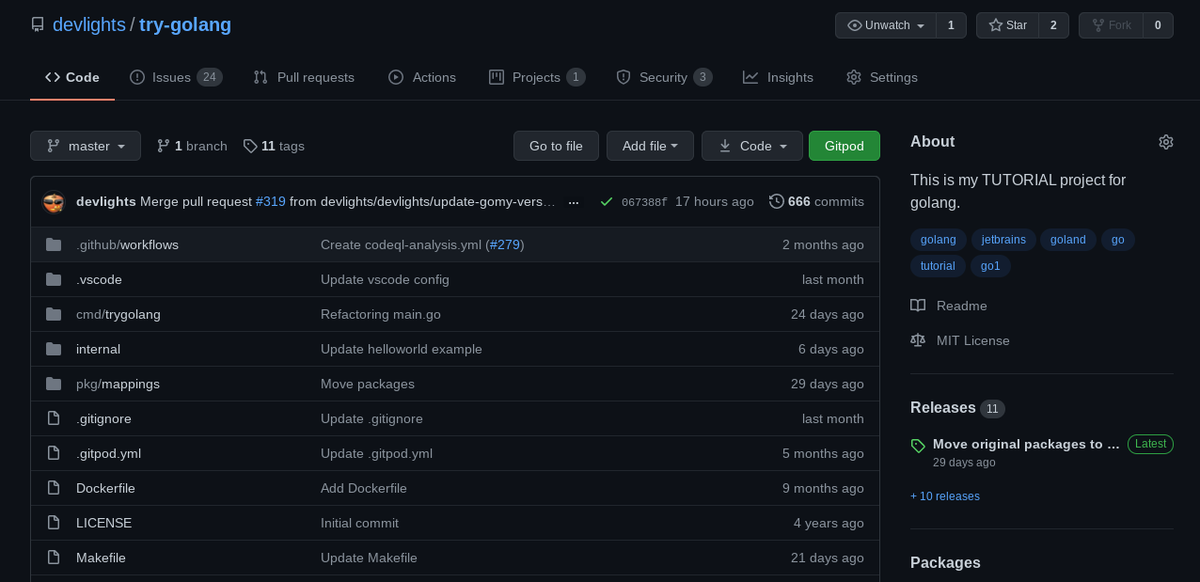1200x582 pixels.
Task: Switch to the Issues tab
Action: tap(176, 77)
